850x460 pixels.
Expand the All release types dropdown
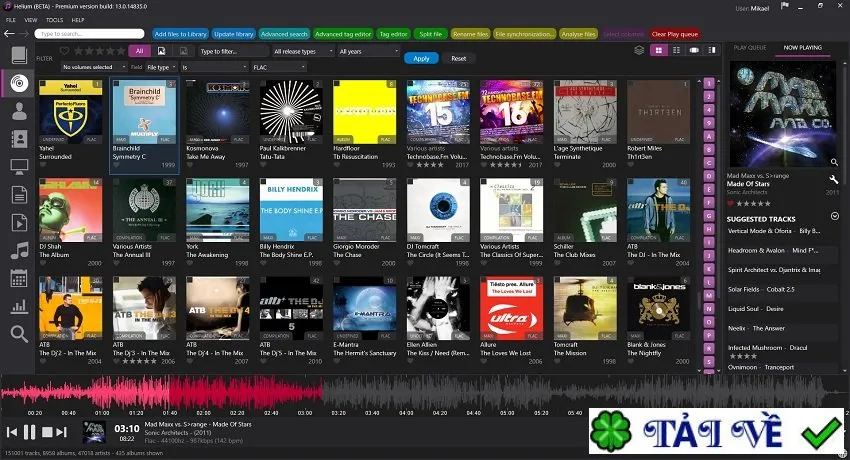coord(303,51)
